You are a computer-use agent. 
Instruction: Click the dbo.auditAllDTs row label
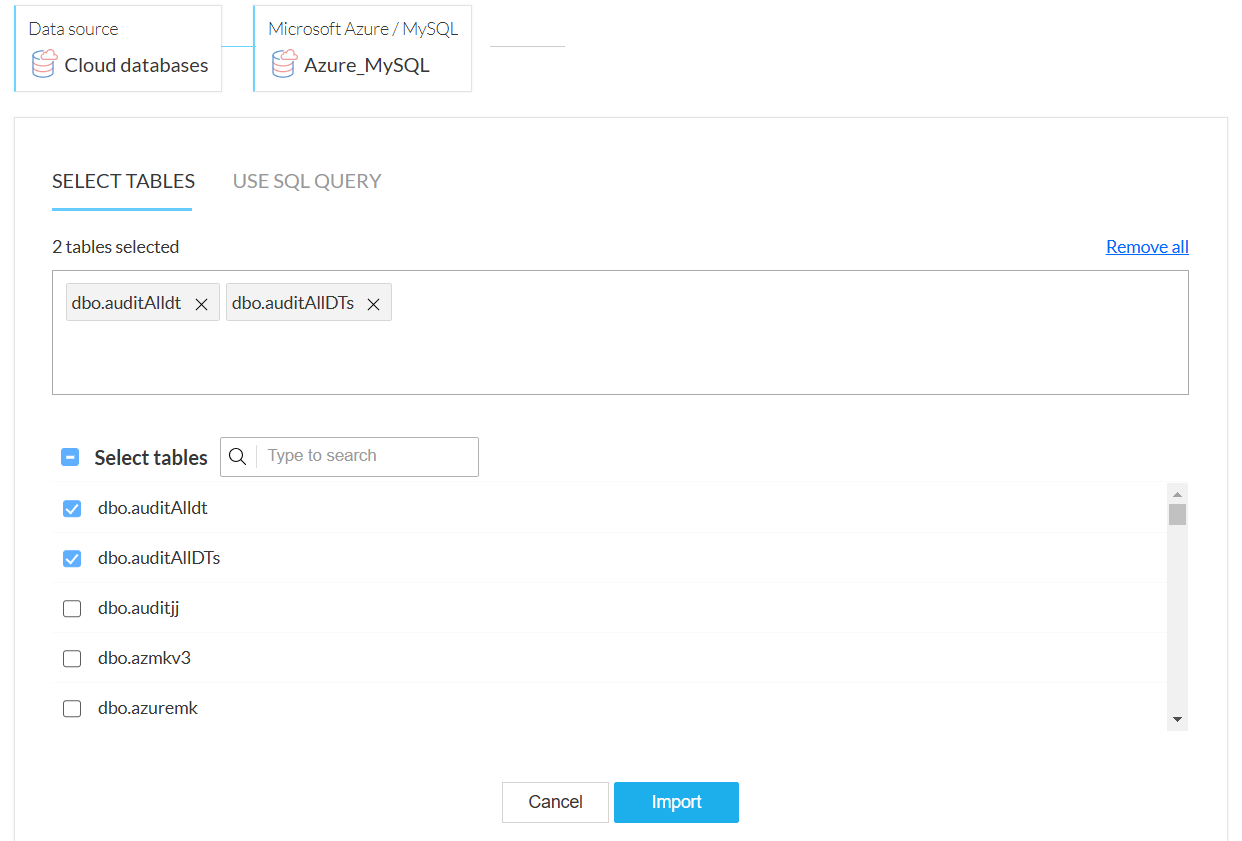point(159,558)
